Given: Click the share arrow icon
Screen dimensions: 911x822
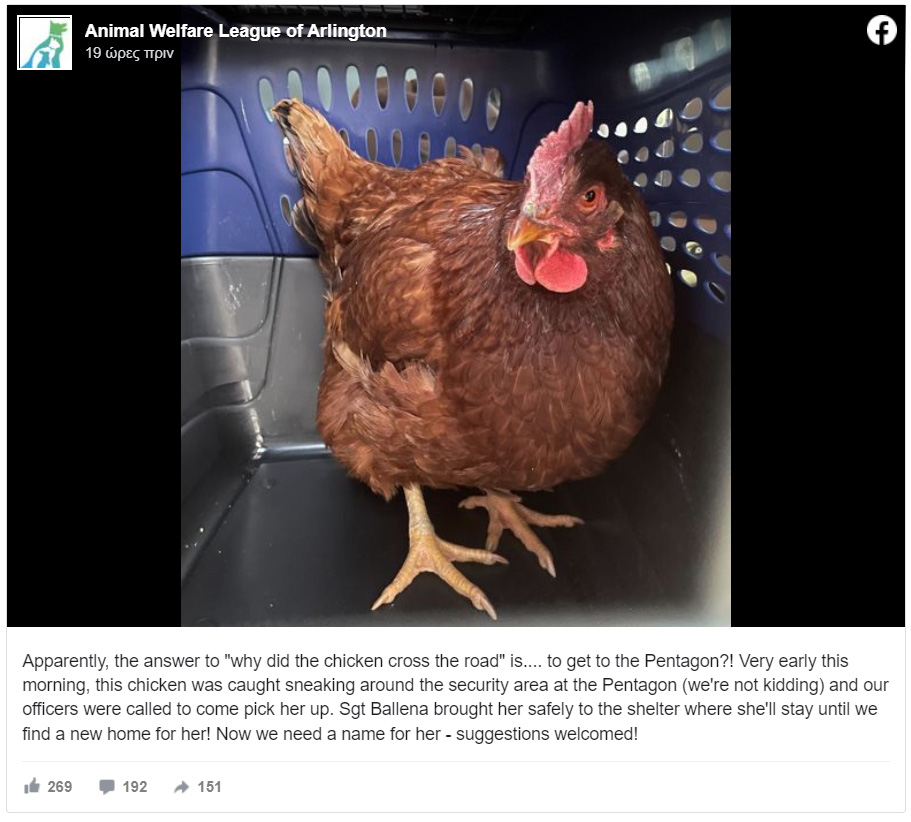Looking at the screenshot, I should tap(182, 787).
